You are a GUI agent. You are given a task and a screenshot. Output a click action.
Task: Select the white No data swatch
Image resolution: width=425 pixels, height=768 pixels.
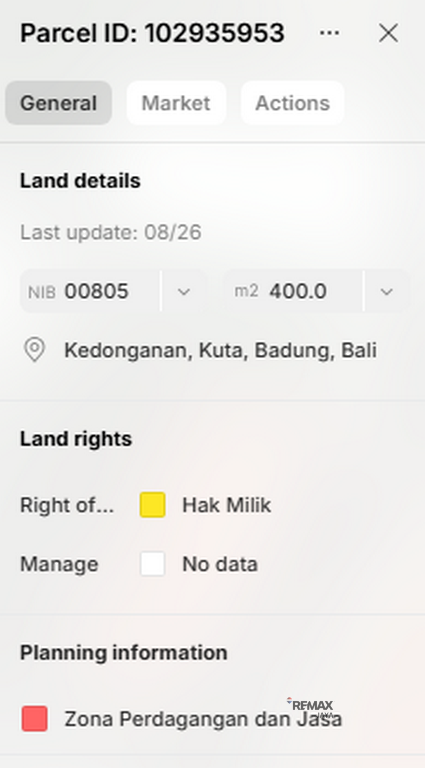pos(152,564)
